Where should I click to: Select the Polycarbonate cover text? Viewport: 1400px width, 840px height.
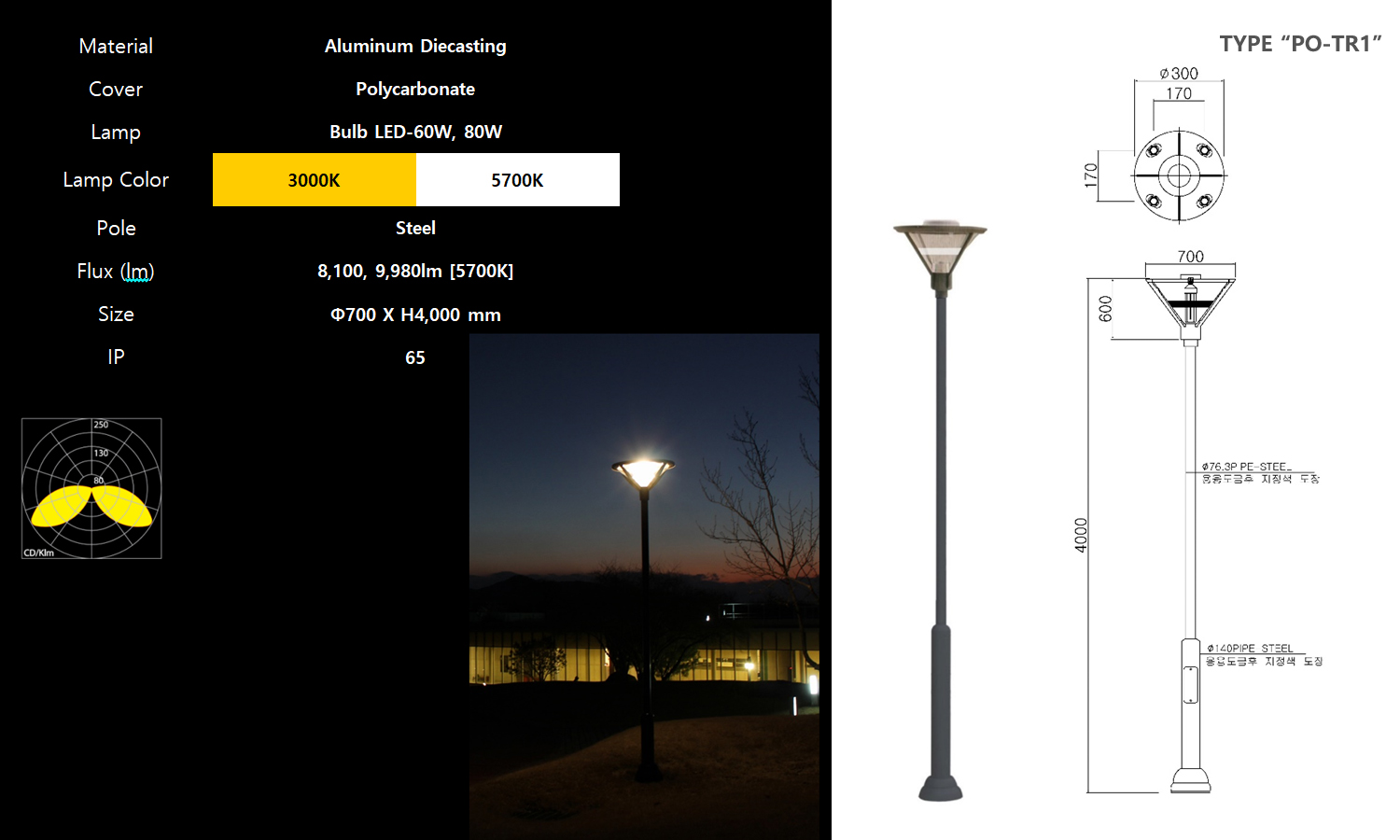[x=415, y=89]
